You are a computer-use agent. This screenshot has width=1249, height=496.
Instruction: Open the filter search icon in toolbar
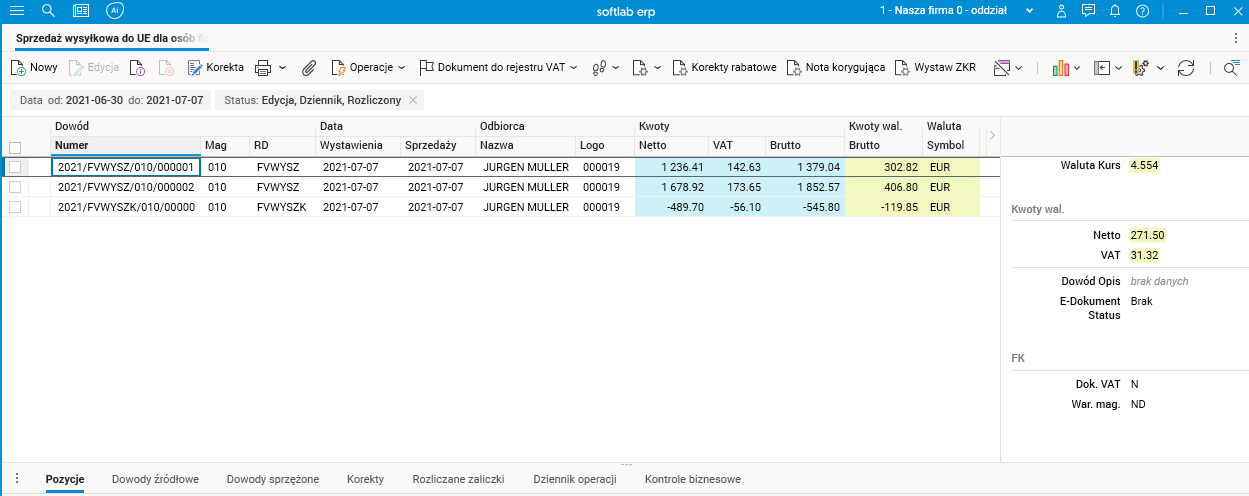(1231, 68)
